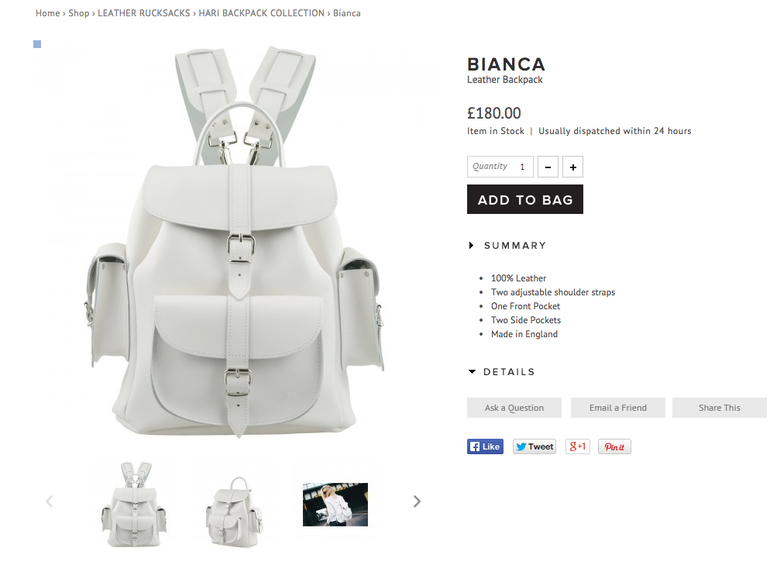Expand the Summary section

point(508,245)
